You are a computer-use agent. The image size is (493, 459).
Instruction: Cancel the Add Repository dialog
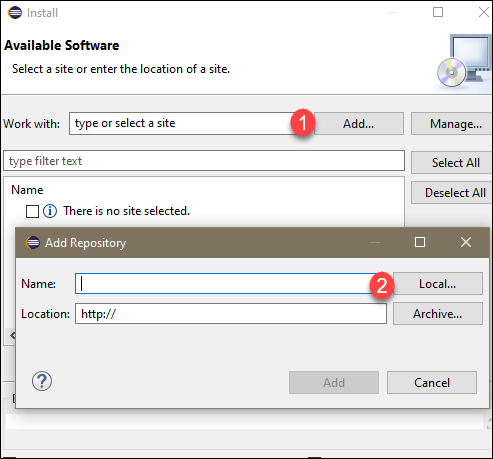[432, 383]
